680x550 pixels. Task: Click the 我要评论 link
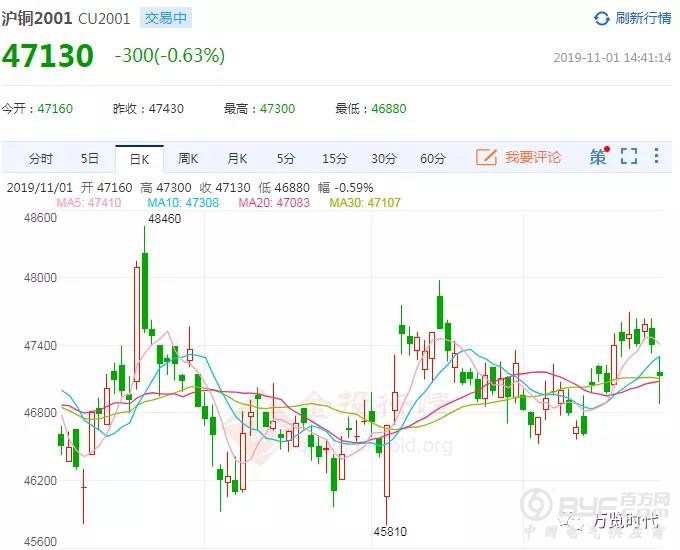pos(532,157)
